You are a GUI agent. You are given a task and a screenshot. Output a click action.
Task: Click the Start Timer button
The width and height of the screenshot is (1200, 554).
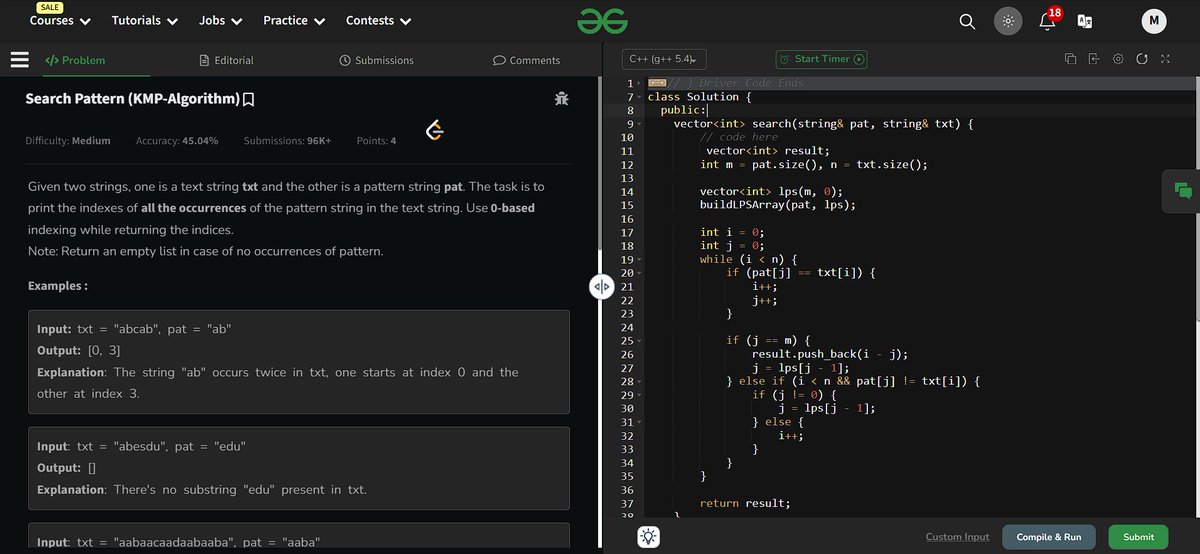(x=822, y=59)
